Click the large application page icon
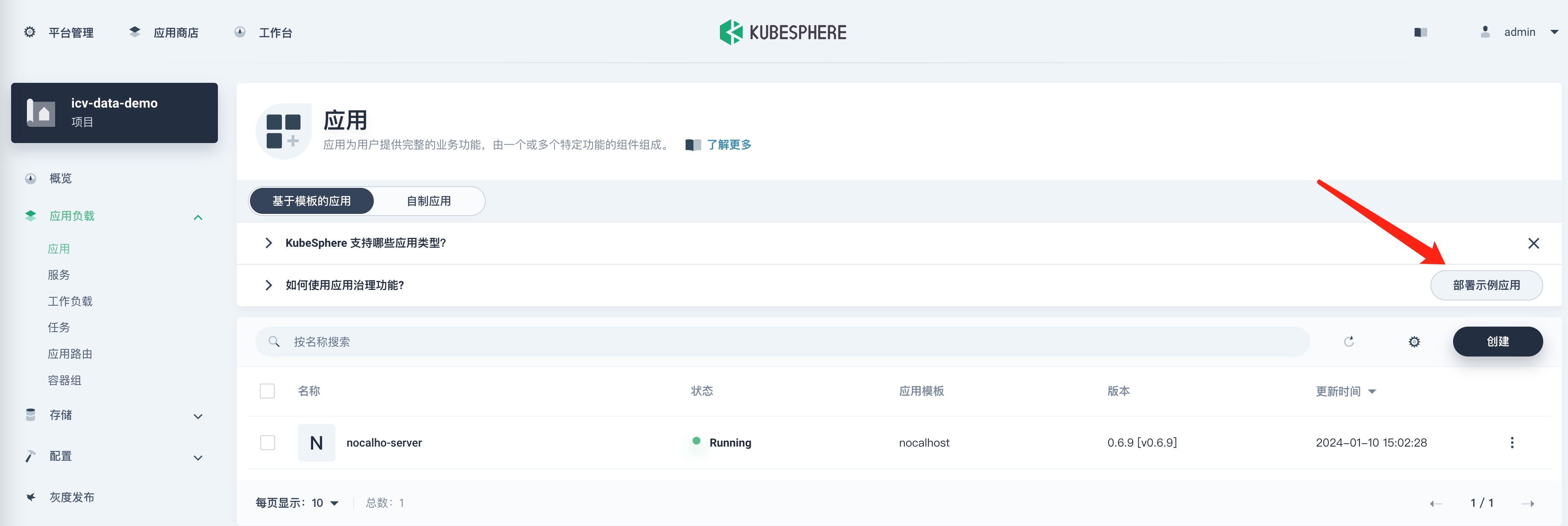This screenshot has height=526, width=1568. (284, 131)
